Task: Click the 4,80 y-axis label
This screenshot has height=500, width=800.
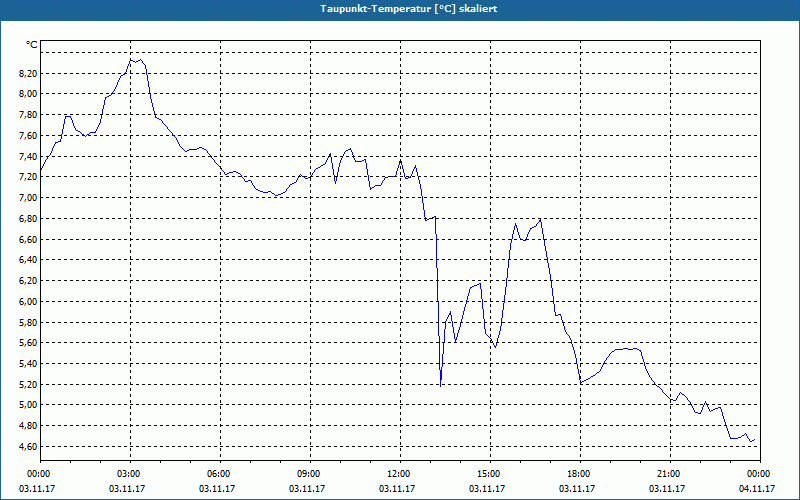Action: pyautogui.click(x=29, y=426)
